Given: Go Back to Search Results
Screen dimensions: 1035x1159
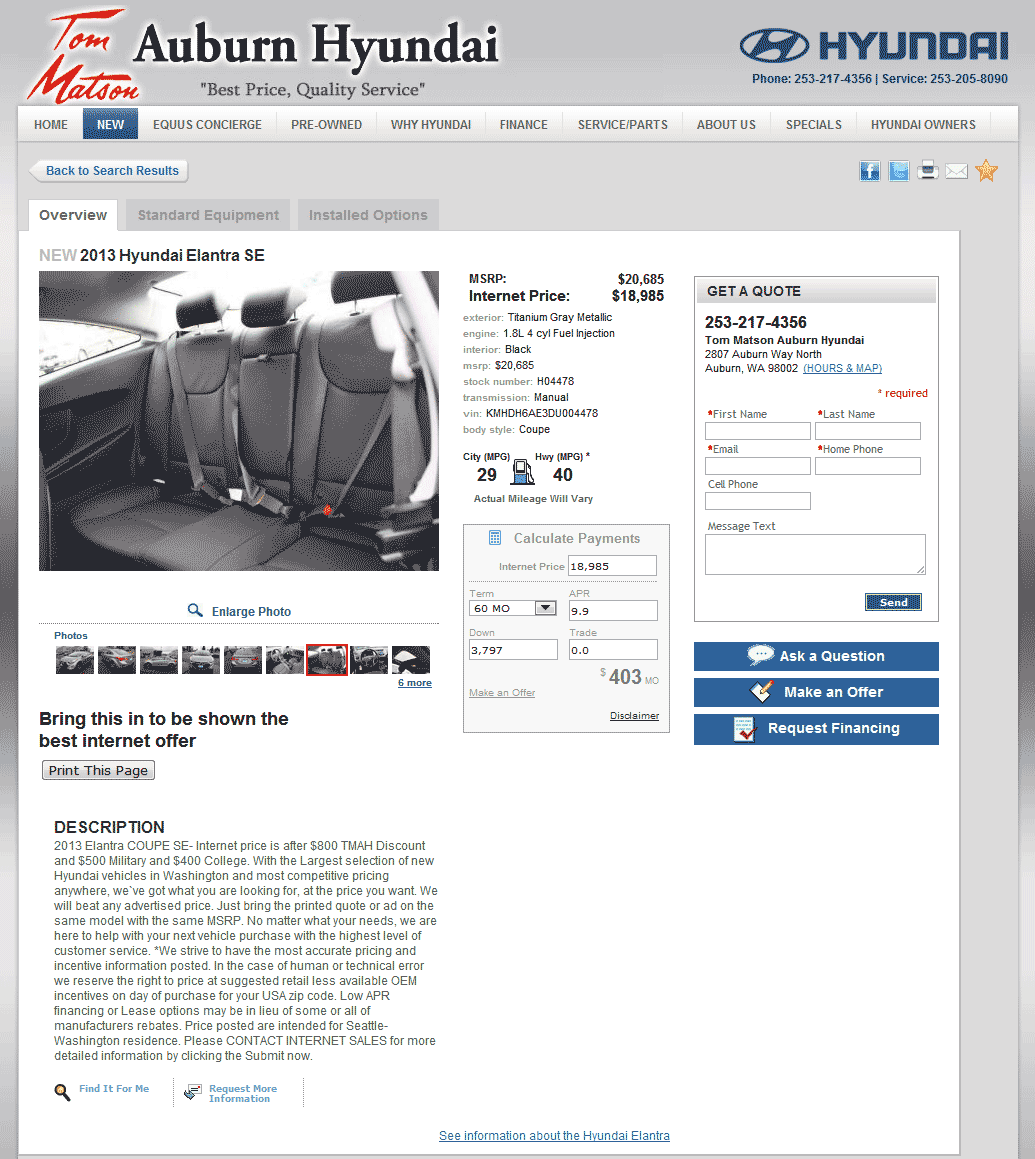Looking at the screenshot, I should click(x=109, y=171).
